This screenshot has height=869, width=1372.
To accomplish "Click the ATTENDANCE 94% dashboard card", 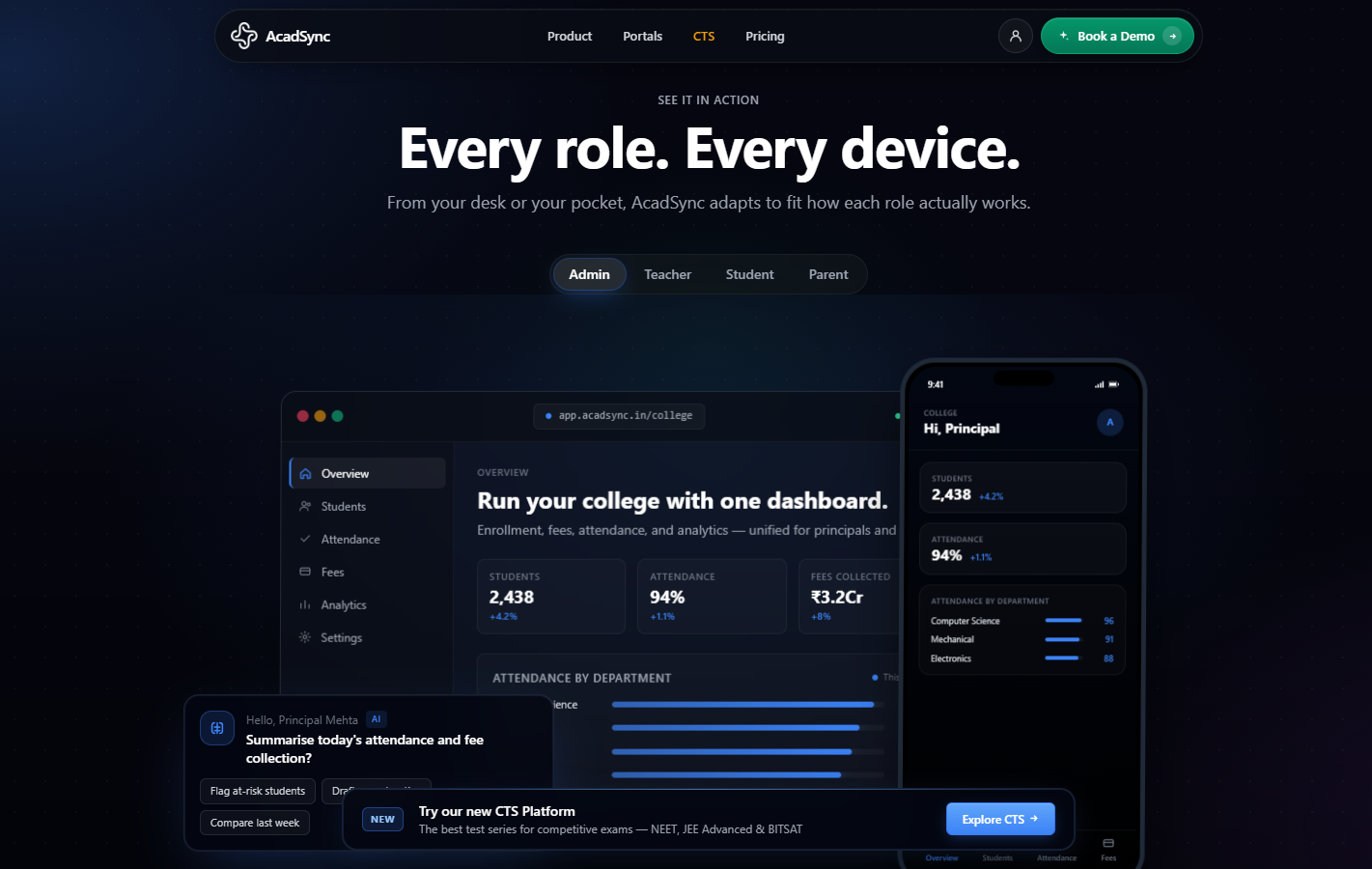I will pyautogui.click(x=712, y=597).
